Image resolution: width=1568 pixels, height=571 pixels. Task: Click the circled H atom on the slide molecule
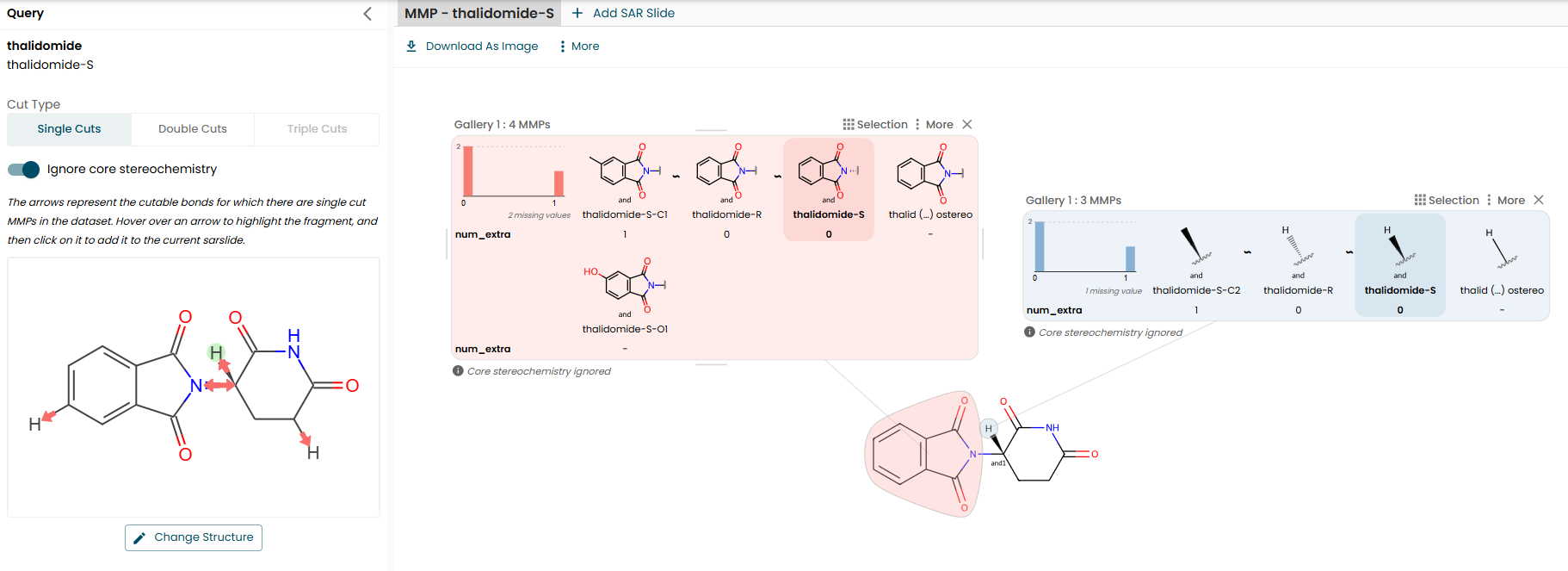(x=989, y=428)
